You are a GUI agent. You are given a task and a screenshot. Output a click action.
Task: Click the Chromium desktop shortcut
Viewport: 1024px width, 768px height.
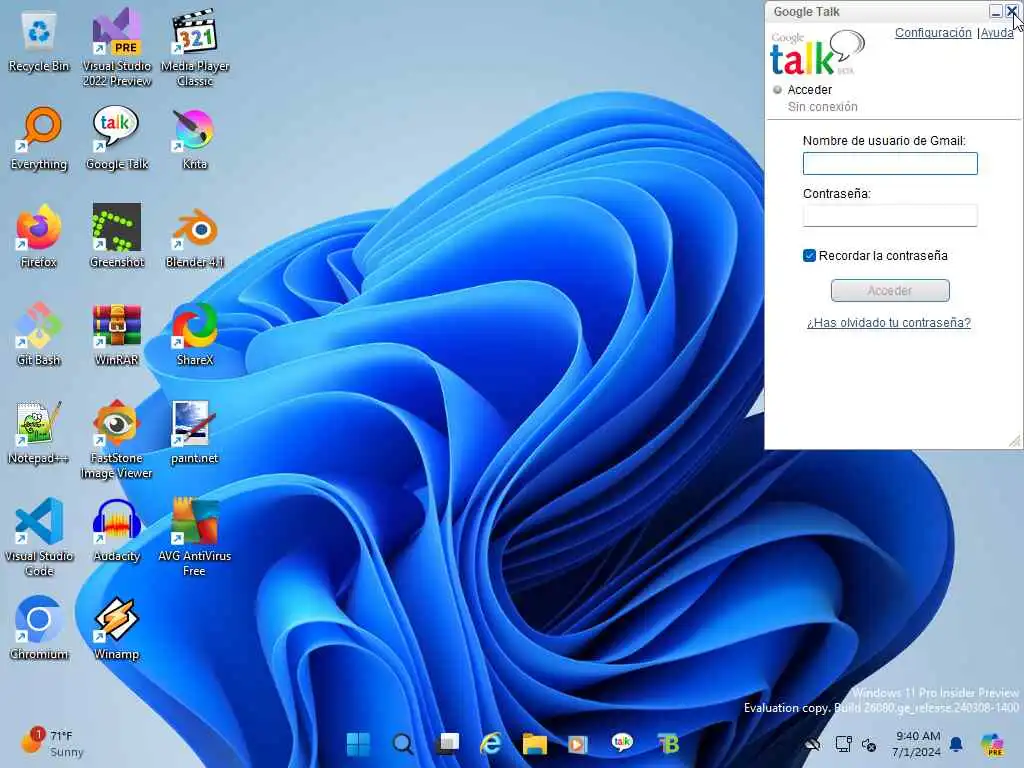(39, 630)
